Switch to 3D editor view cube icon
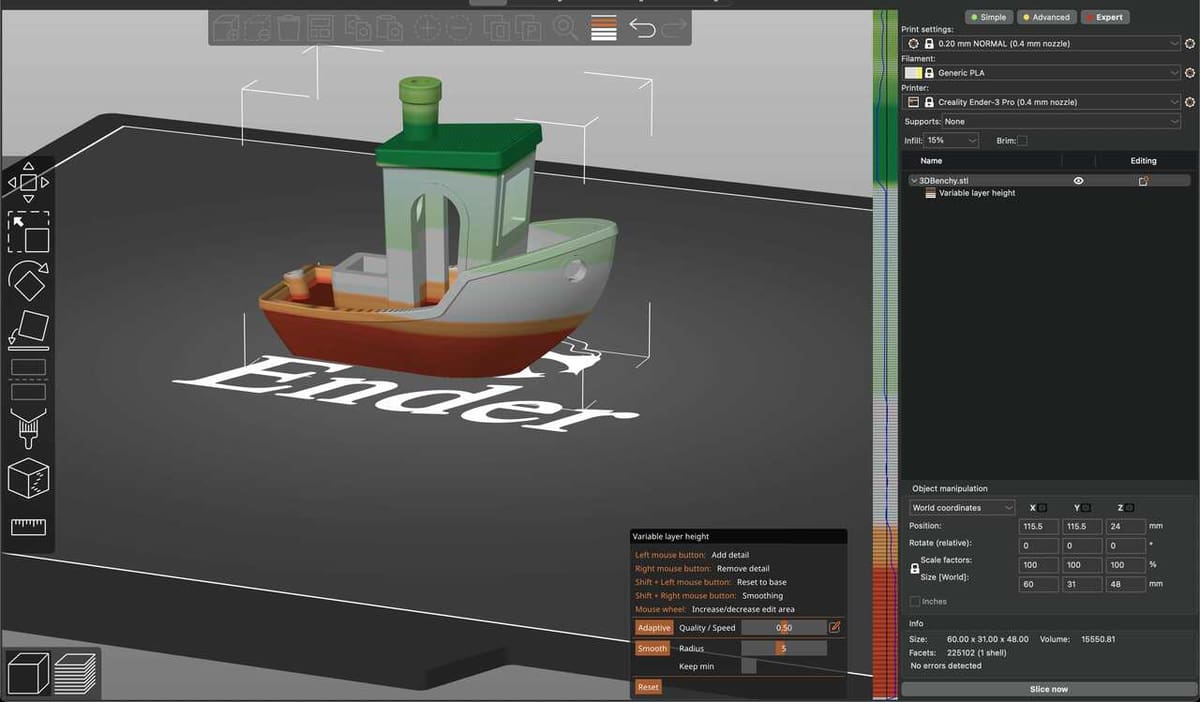The height and width of the screenshot is (702, 1200). (26, 672)
